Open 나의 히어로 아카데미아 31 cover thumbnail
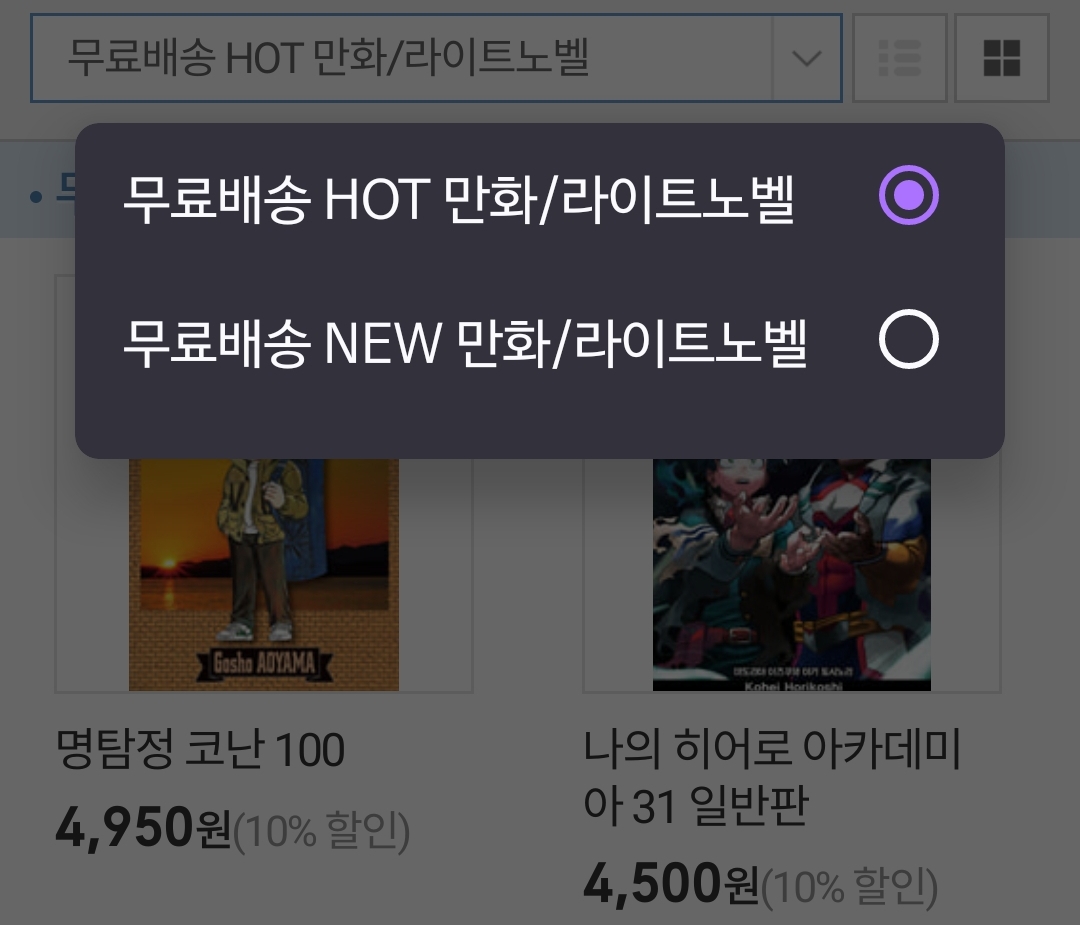The height and width of the screenshot is (925, 1080). [792, 574]
